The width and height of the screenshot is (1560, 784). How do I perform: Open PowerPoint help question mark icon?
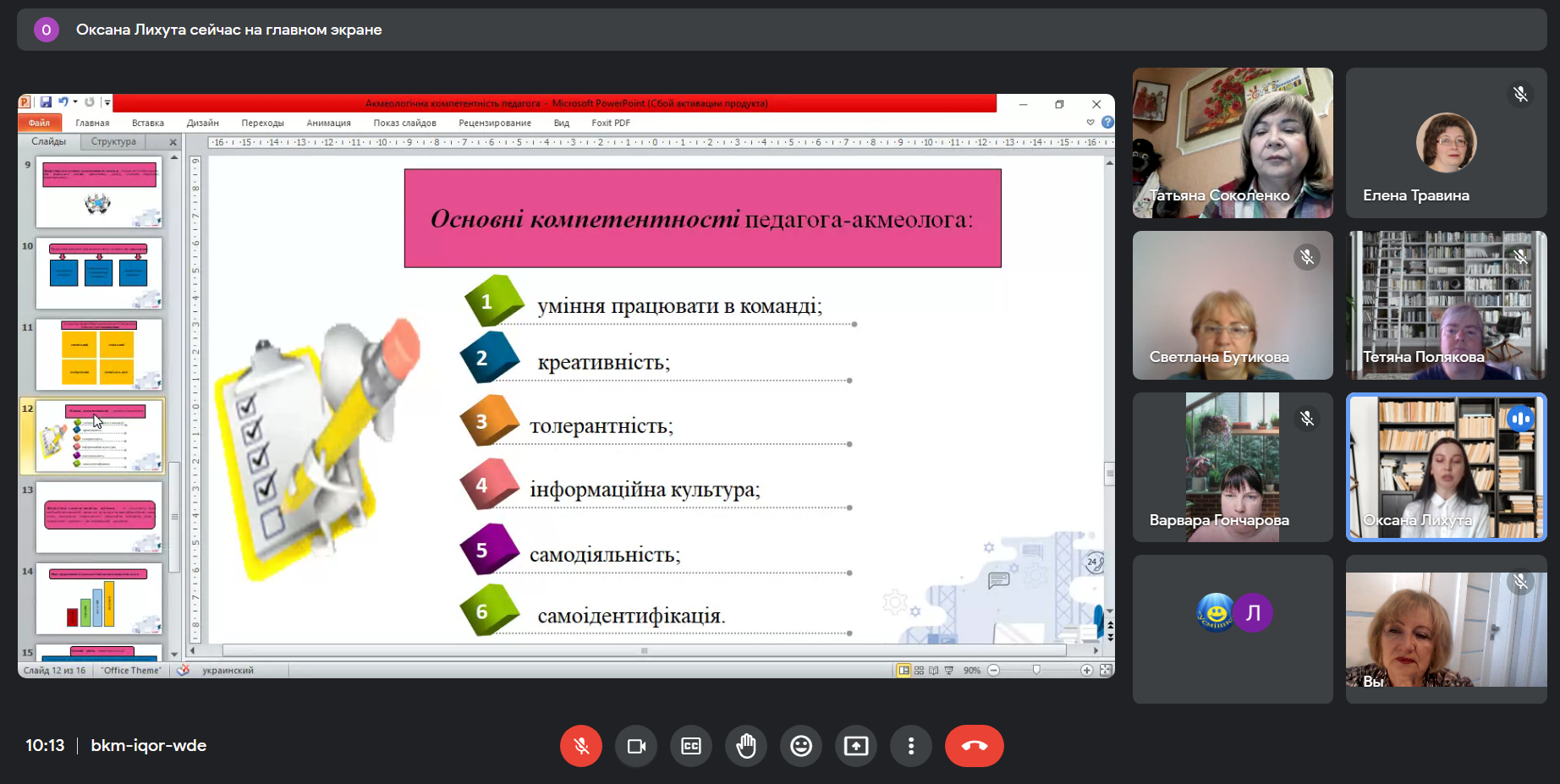pos(1107,123)
